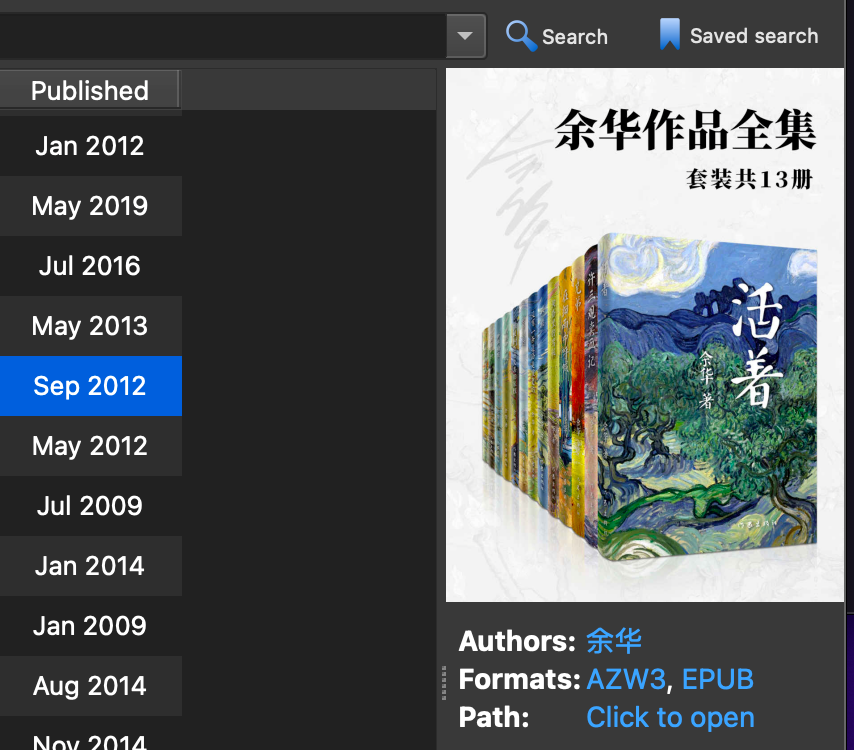Expand the search history dropdown arrow
Viewport: 854px width, 750px height.
tap(465, 36)
